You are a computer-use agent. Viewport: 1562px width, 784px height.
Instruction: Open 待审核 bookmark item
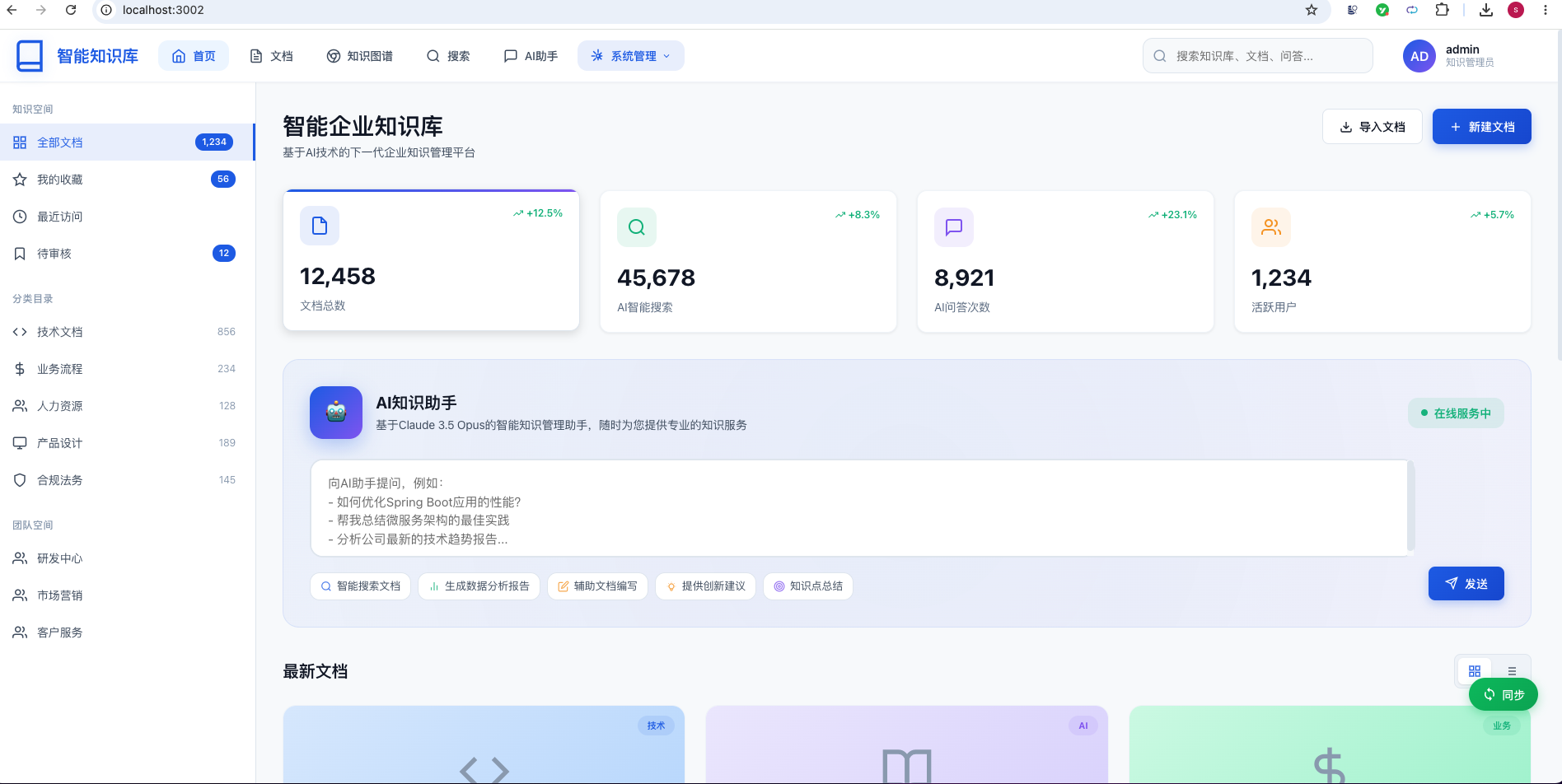tap(127, 254)
